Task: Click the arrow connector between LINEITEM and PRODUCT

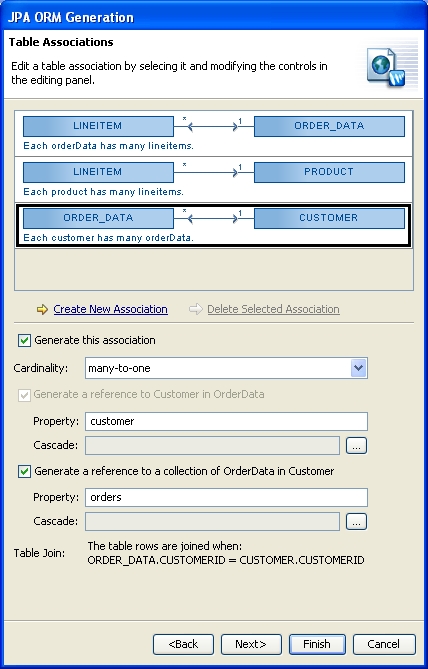Action: [x=213, y=172]
